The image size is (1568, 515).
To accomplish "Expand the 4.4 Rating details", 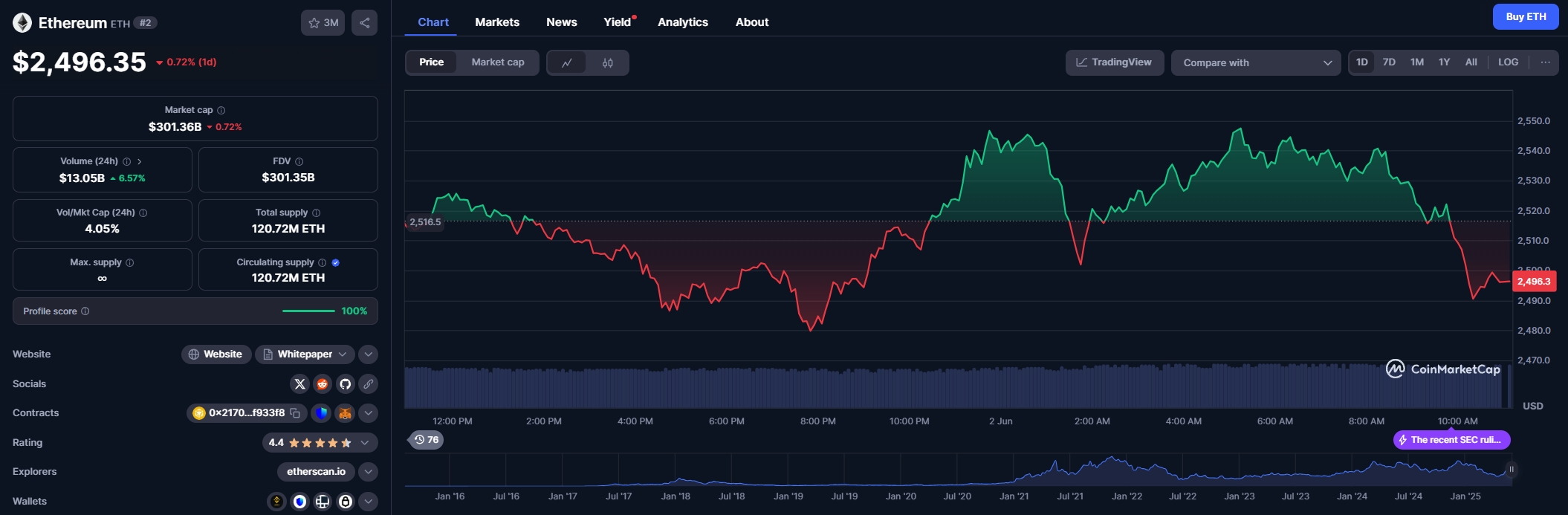I will pos(320,443).
